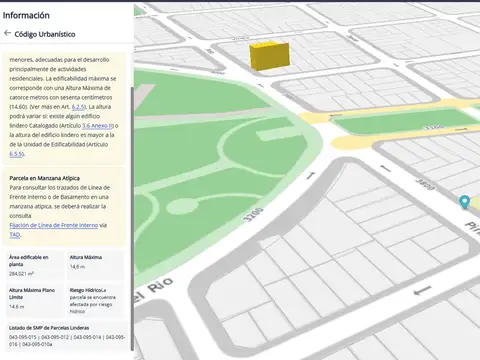This screenshot has width=480, height=360.
Task: Click the Altura Máxima Plano Límite label
Action: coord(32,294)
